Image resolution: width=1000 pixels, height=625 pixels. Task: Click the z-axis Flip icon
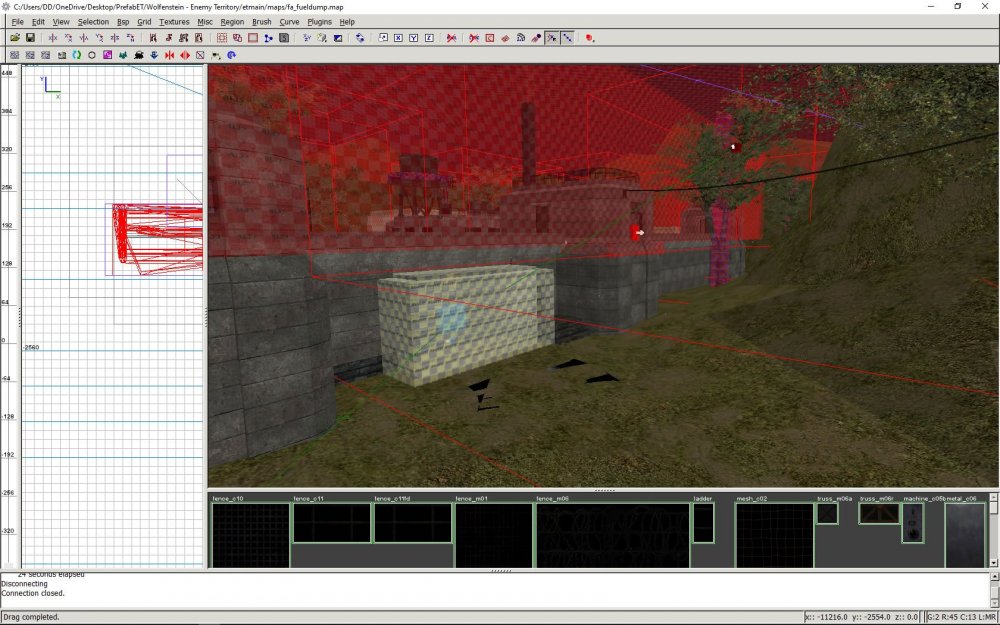115,38
